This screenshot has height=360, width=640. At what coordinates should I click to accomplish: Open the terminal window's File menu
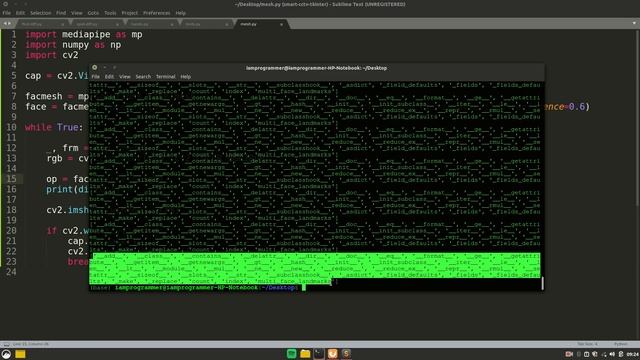tap(96, 77)
